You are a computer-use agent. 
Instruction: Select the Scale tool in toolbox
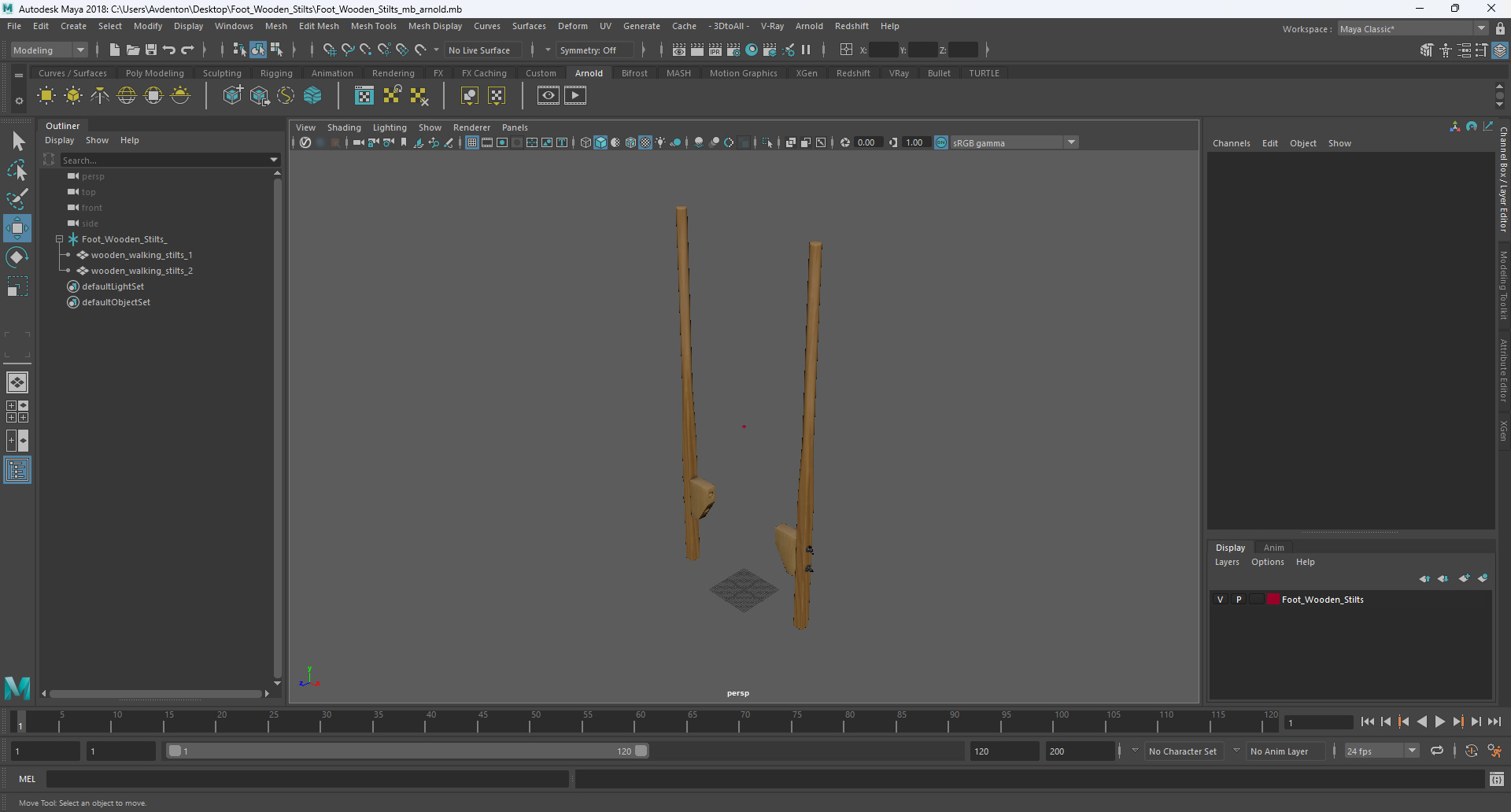(17, 286)
